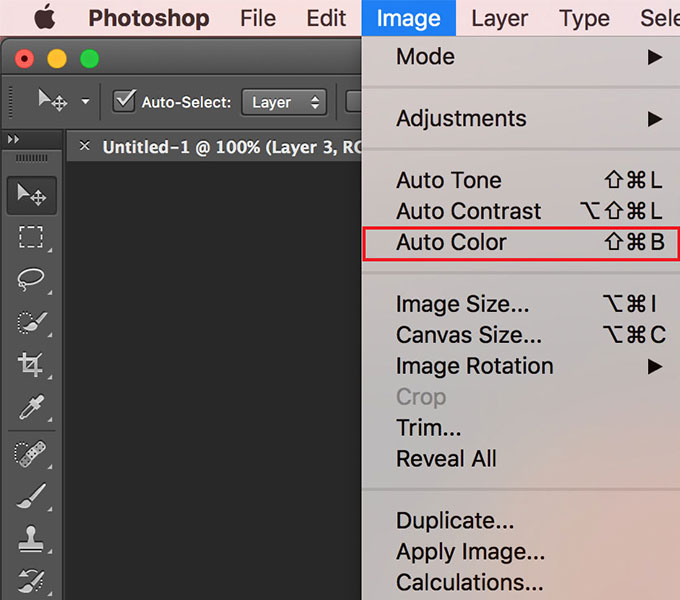Choose Auto Color menu entry
This screenshot has width=680, height=600.
pyautogui.click(x=521, y=243)
